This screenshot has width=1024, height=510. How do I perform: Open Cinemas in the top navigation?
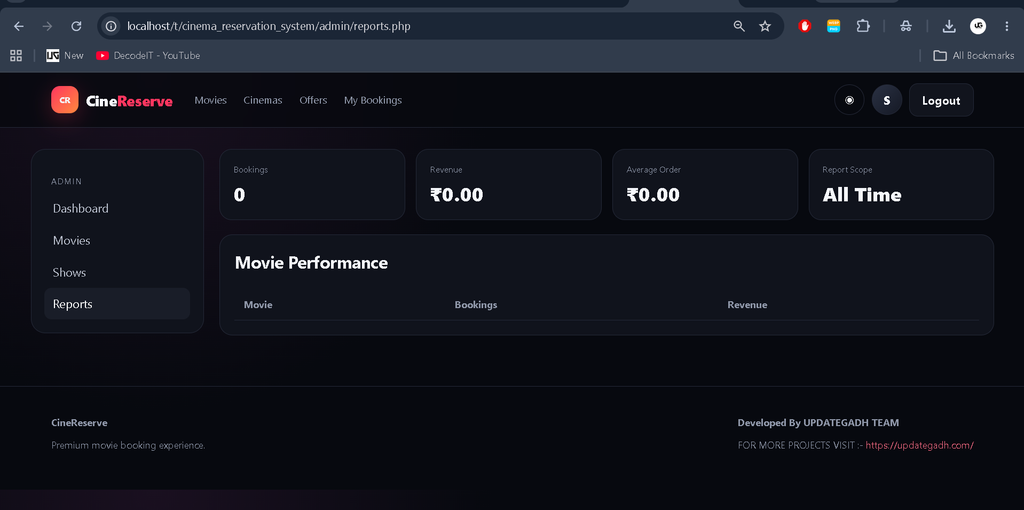point(263,100)
